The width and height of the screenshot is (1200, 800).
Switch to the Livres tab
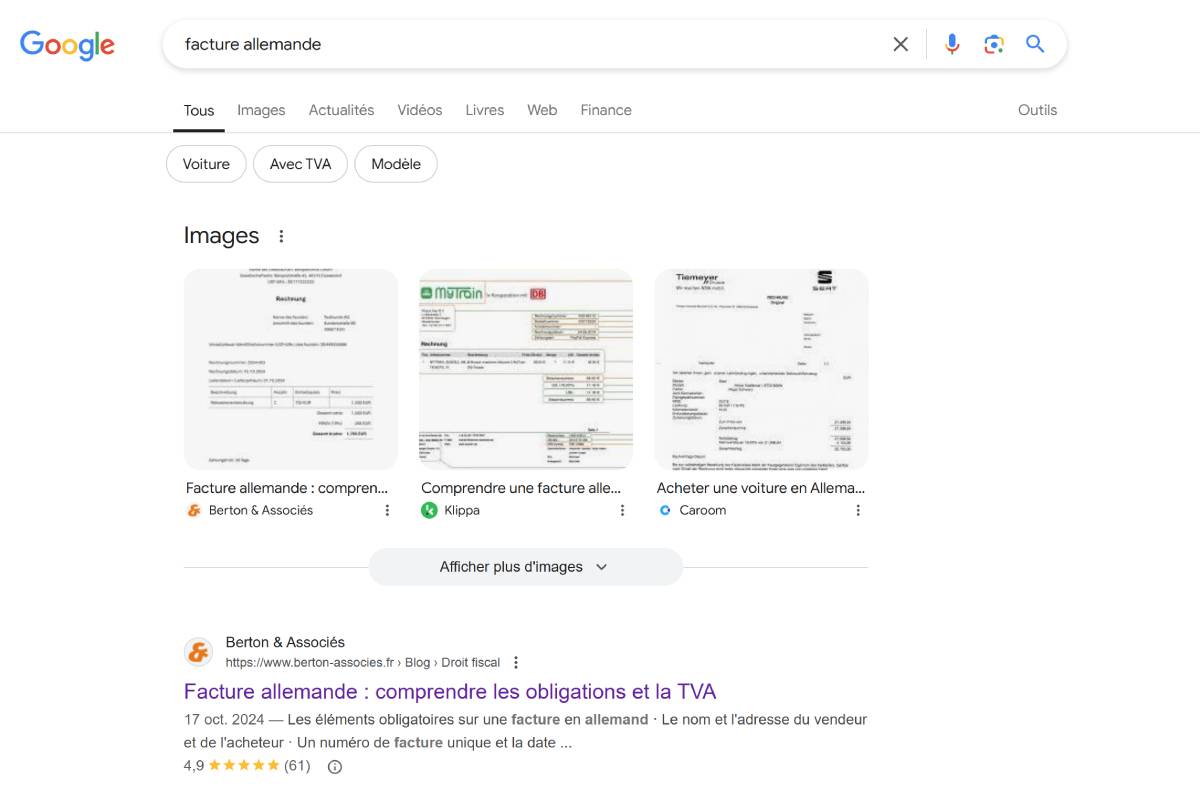coord(484,110)
